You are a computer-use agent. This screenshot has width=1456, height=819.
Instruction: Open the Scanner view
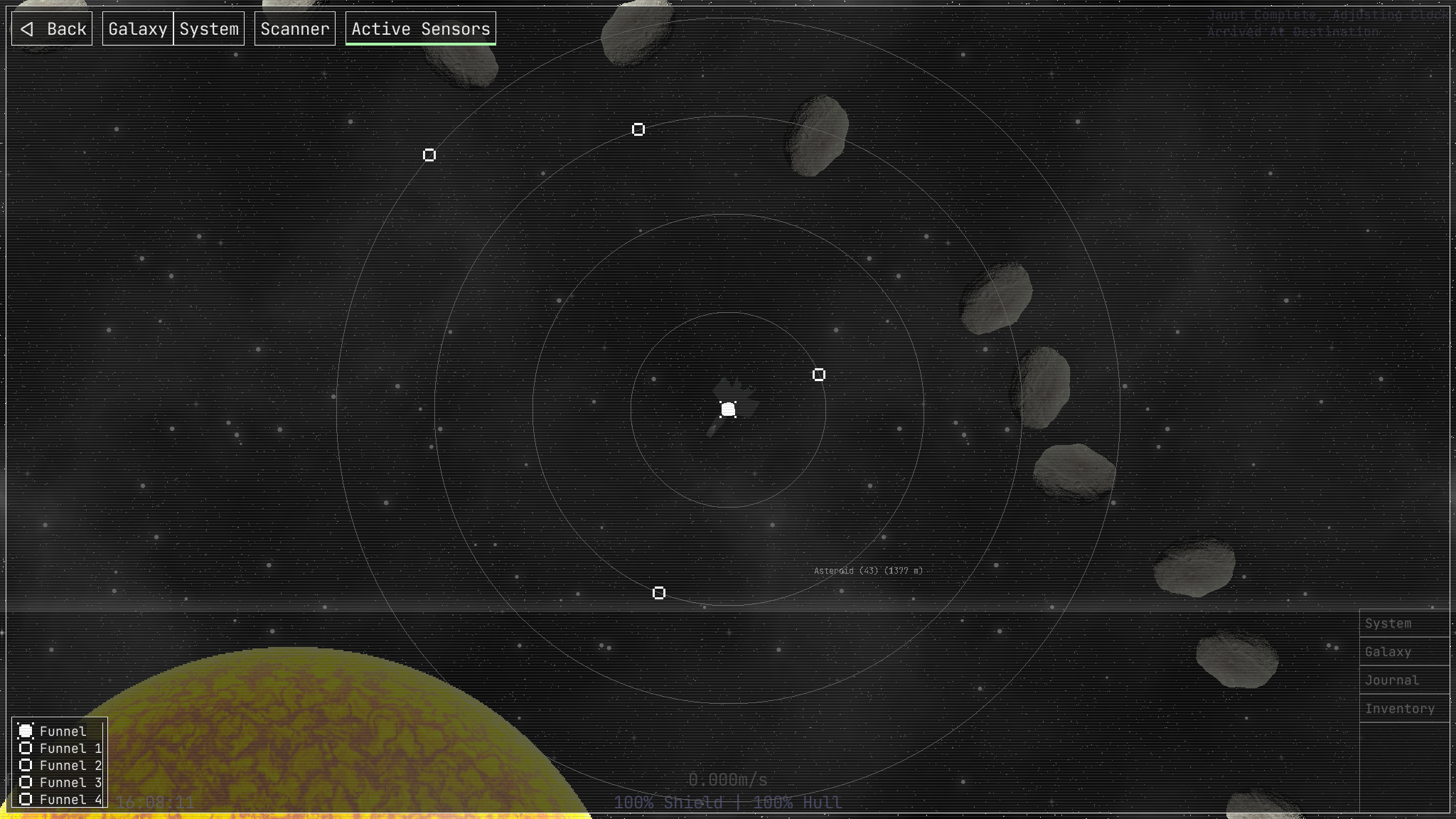(x=294, y=29)
